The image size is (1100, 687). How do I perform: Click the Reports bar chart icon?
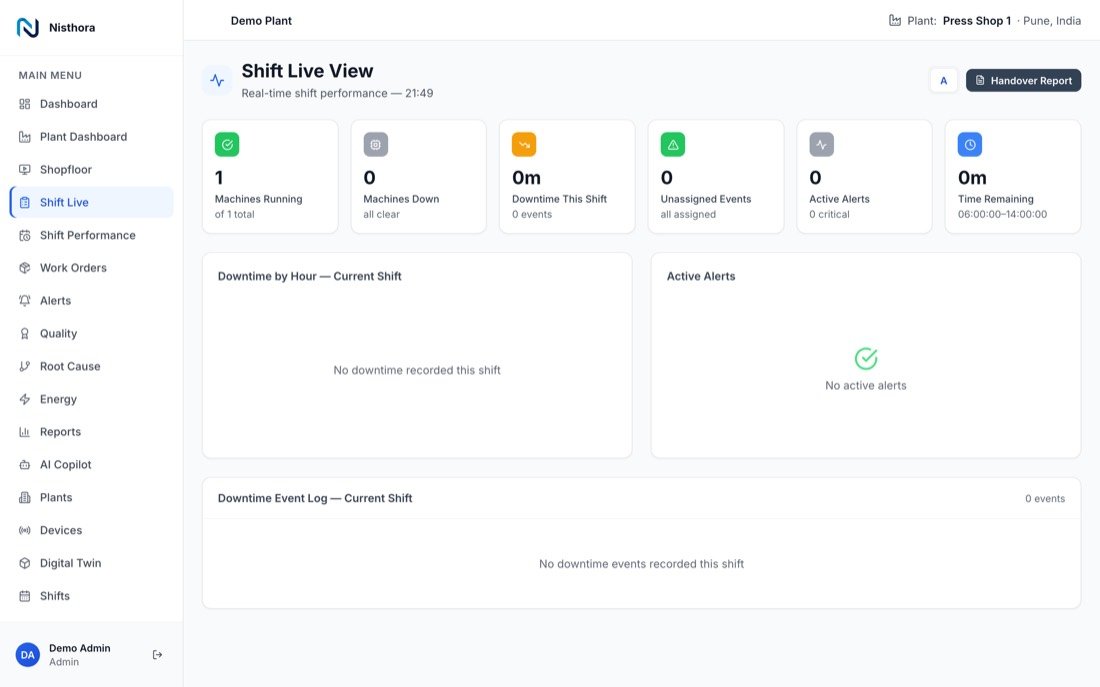pyautogui.click(x=25, y=432)
